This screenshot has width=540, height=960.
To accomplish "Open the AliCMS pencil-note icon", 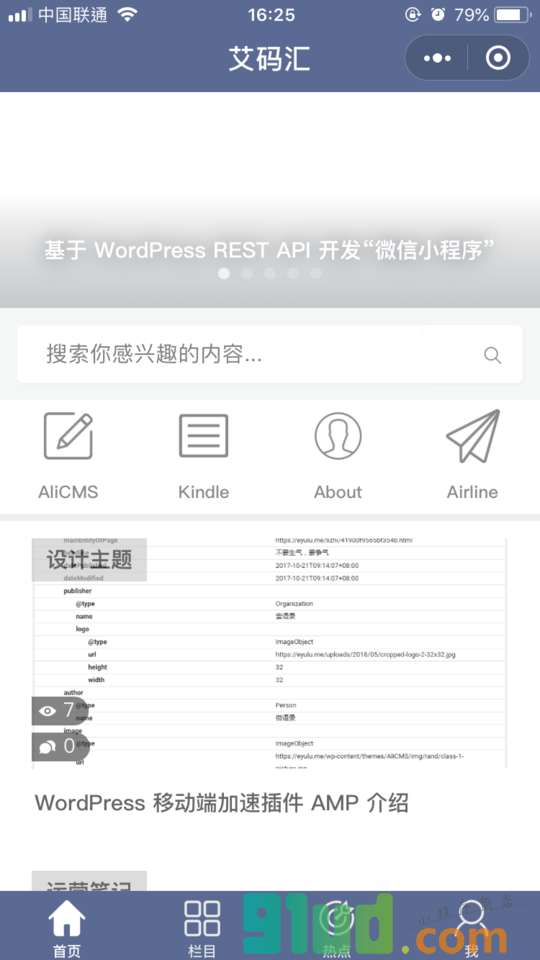I will click(68, 436).
